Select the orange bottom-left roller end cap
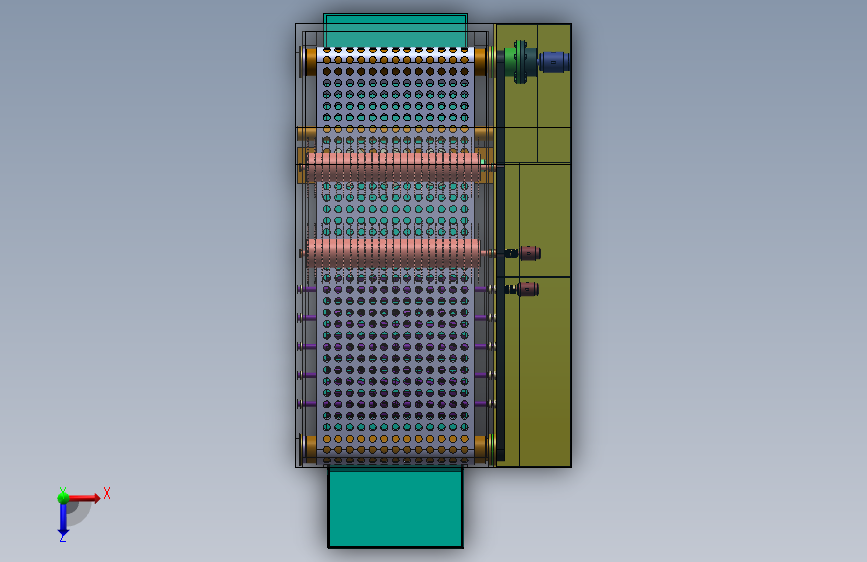The image size is (867, 562). coord(311,449)
